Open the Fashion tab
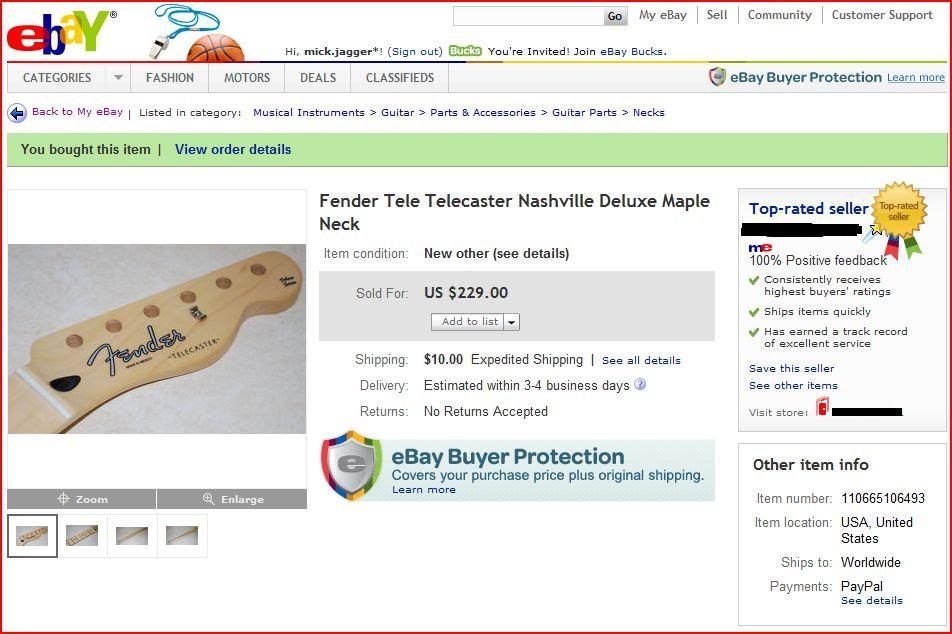The height and width of the screenshot is (634, 952). tap(170, 78)
